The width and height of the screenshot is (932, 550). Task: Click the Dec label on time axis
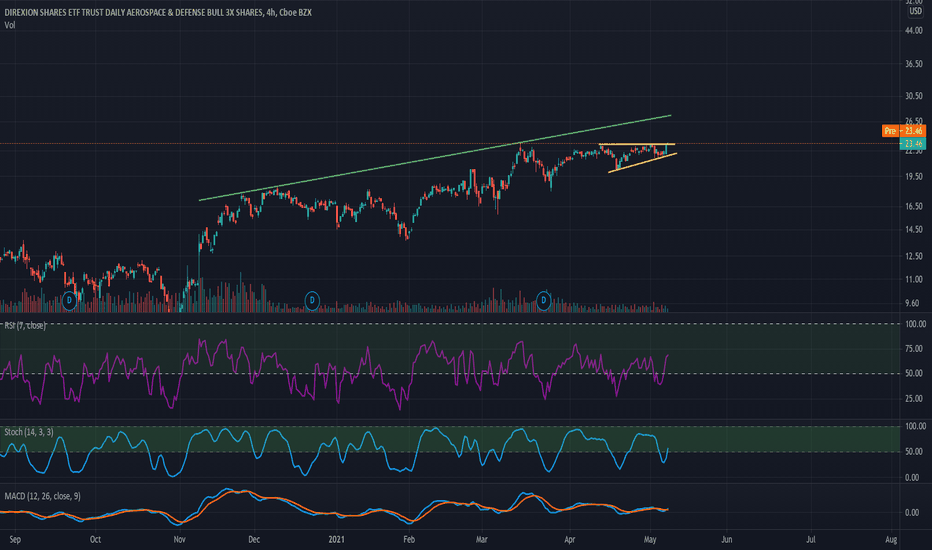(x=254, y=540)
